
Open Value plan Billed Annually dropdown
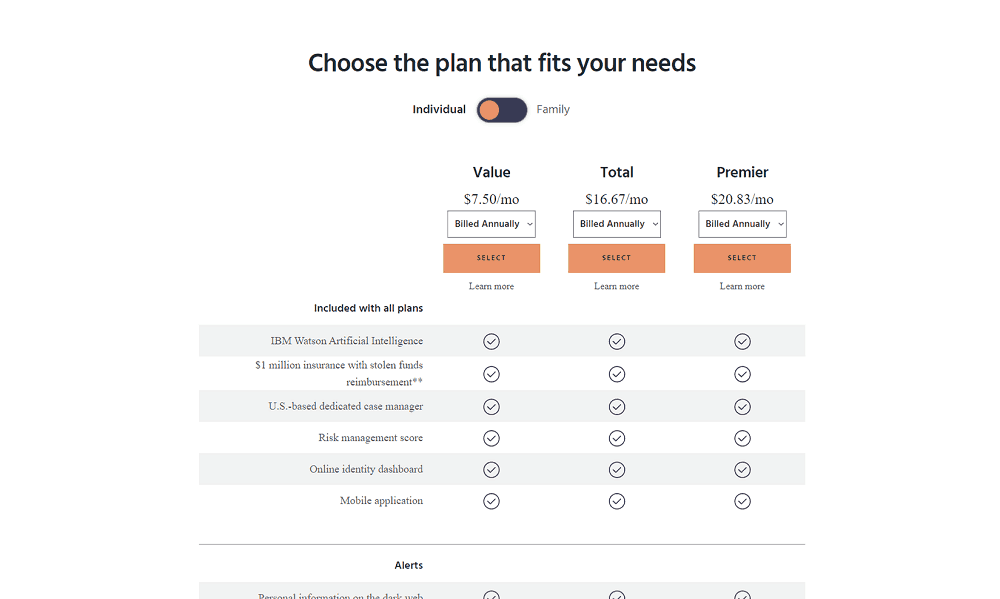point(491,224)
